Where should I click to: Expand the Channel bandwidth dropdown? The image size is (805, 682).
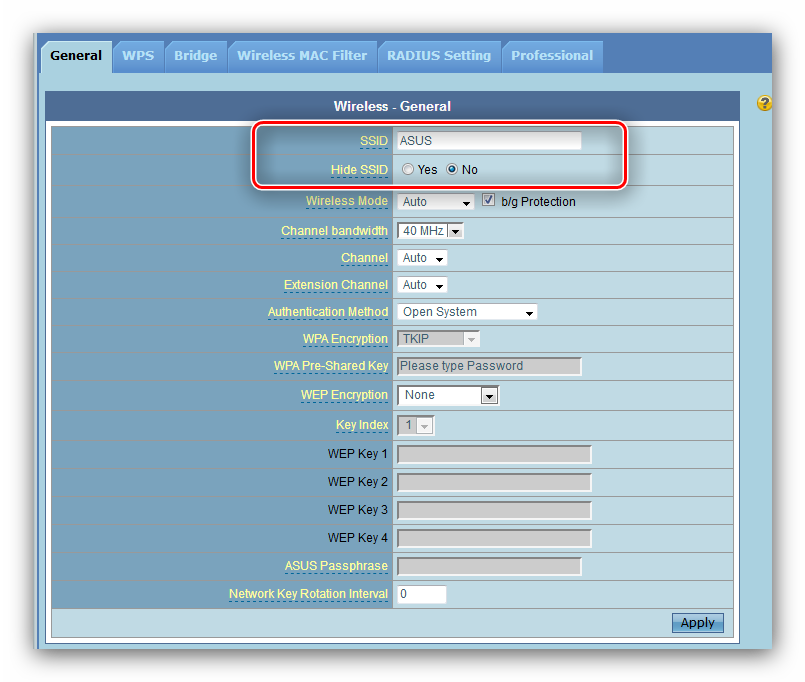[x=431, y=231]
